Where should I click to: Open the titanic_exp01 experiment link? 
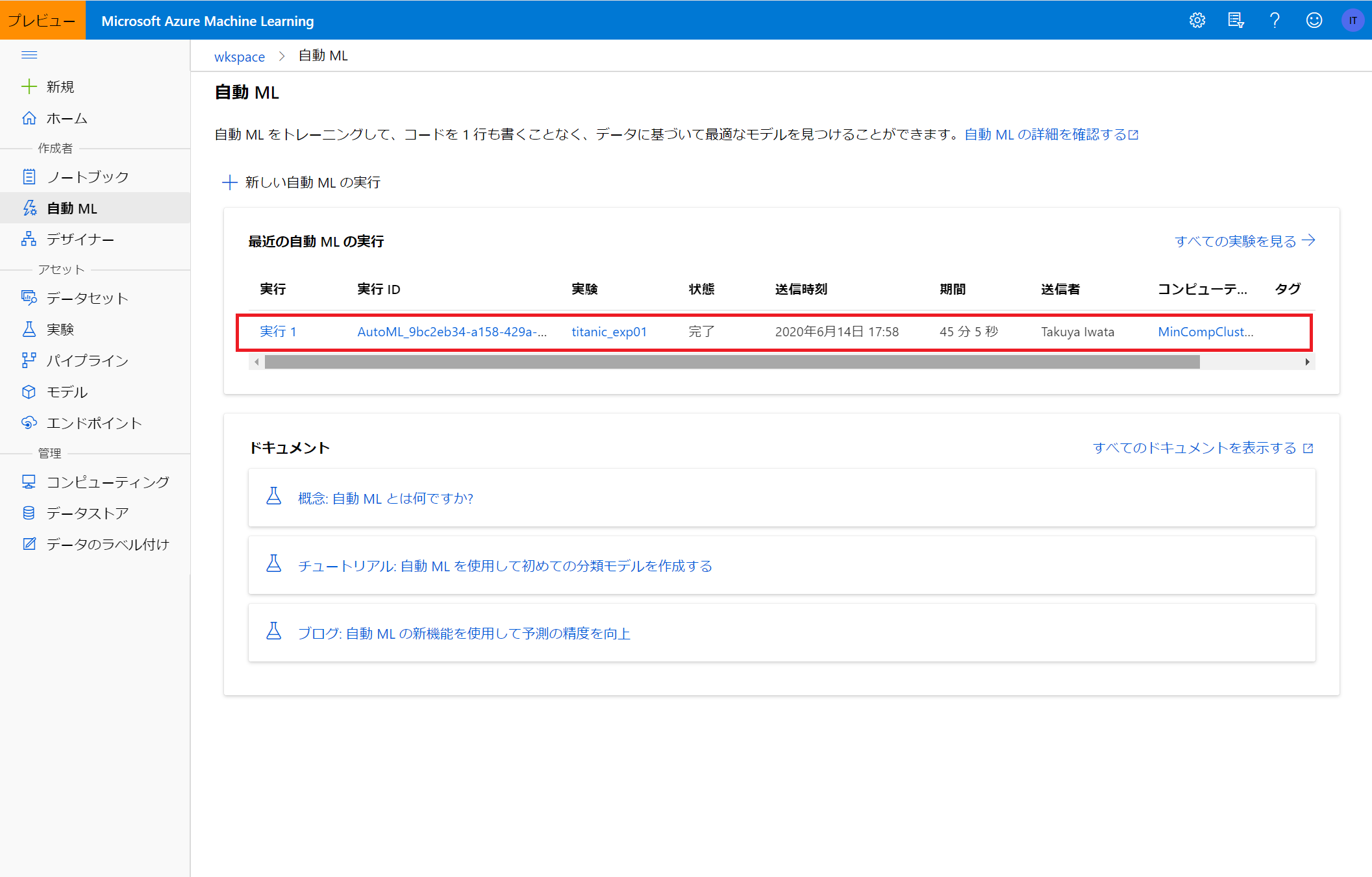point(609,332)
